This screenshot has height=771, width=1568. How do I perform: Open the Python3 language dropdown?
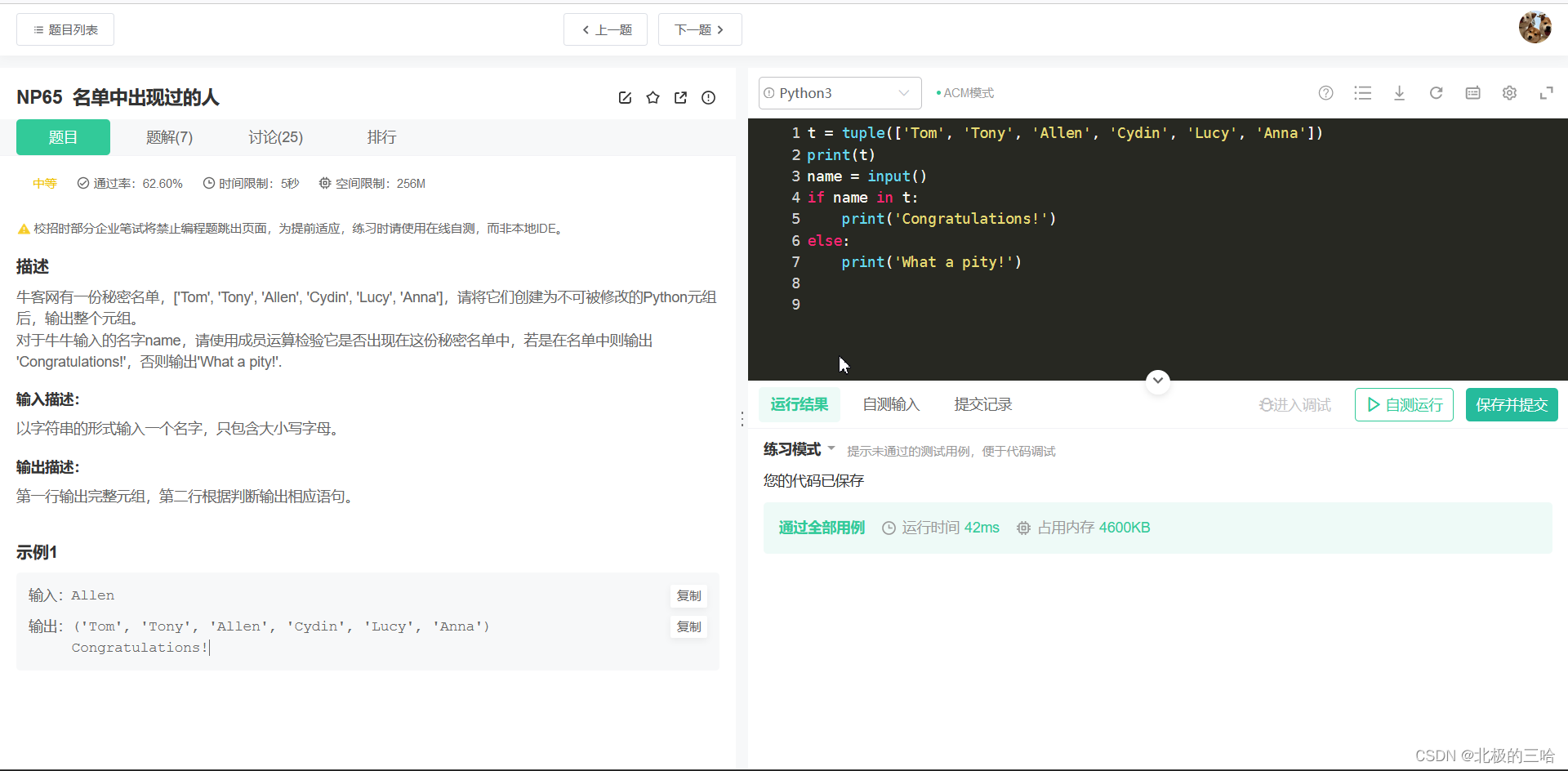click(840, 93)
